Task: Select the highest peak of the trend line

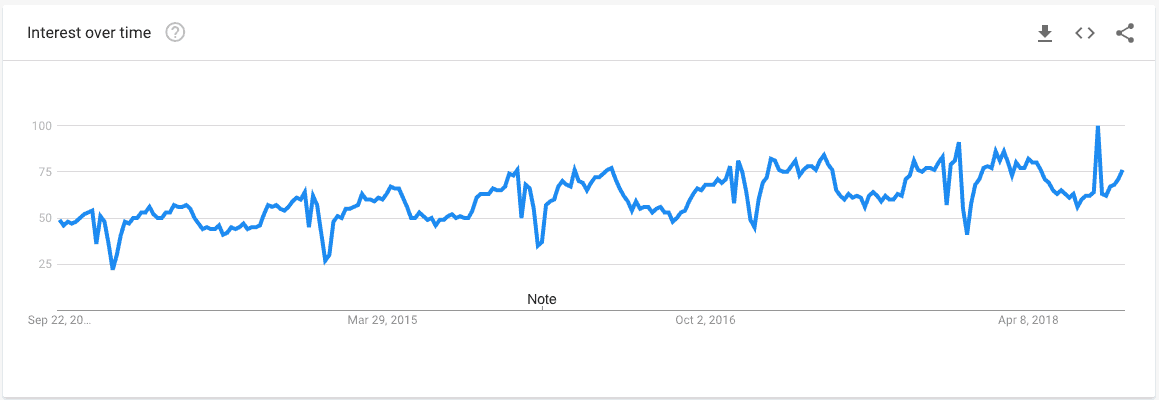Action: tap(1098, 127)
